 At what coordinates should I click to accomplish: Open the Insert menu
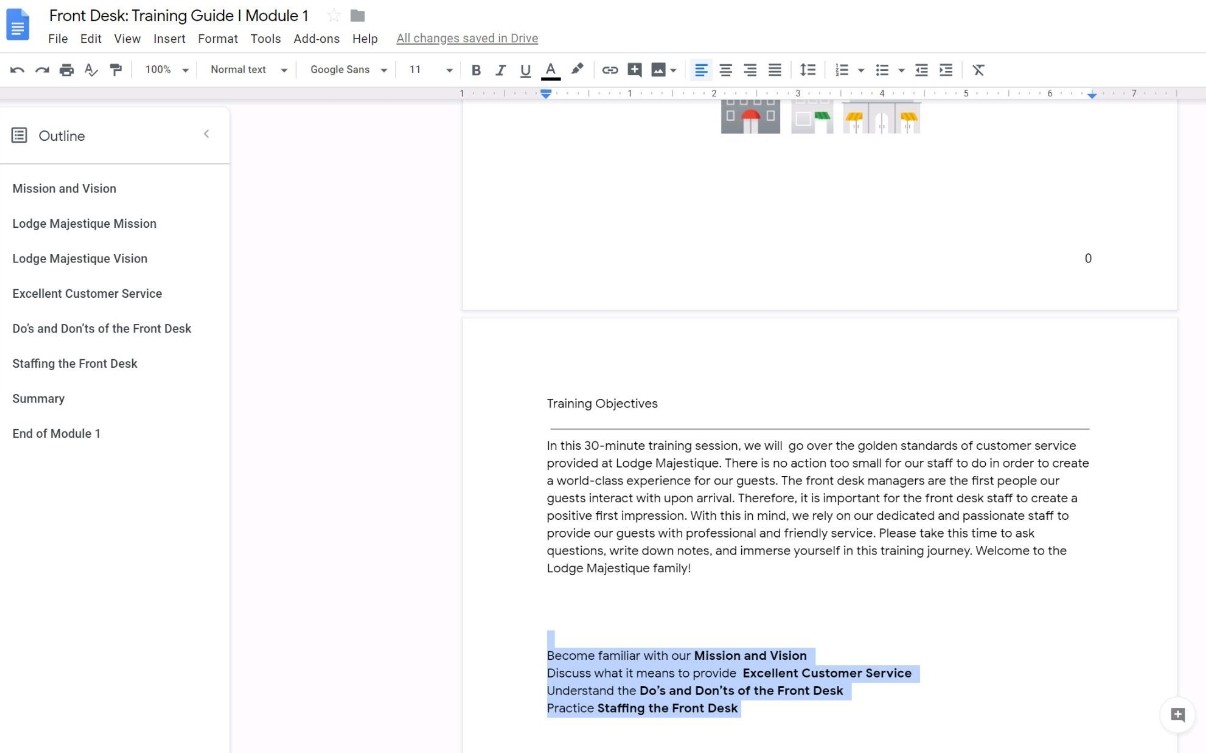[x=169, y=39]
